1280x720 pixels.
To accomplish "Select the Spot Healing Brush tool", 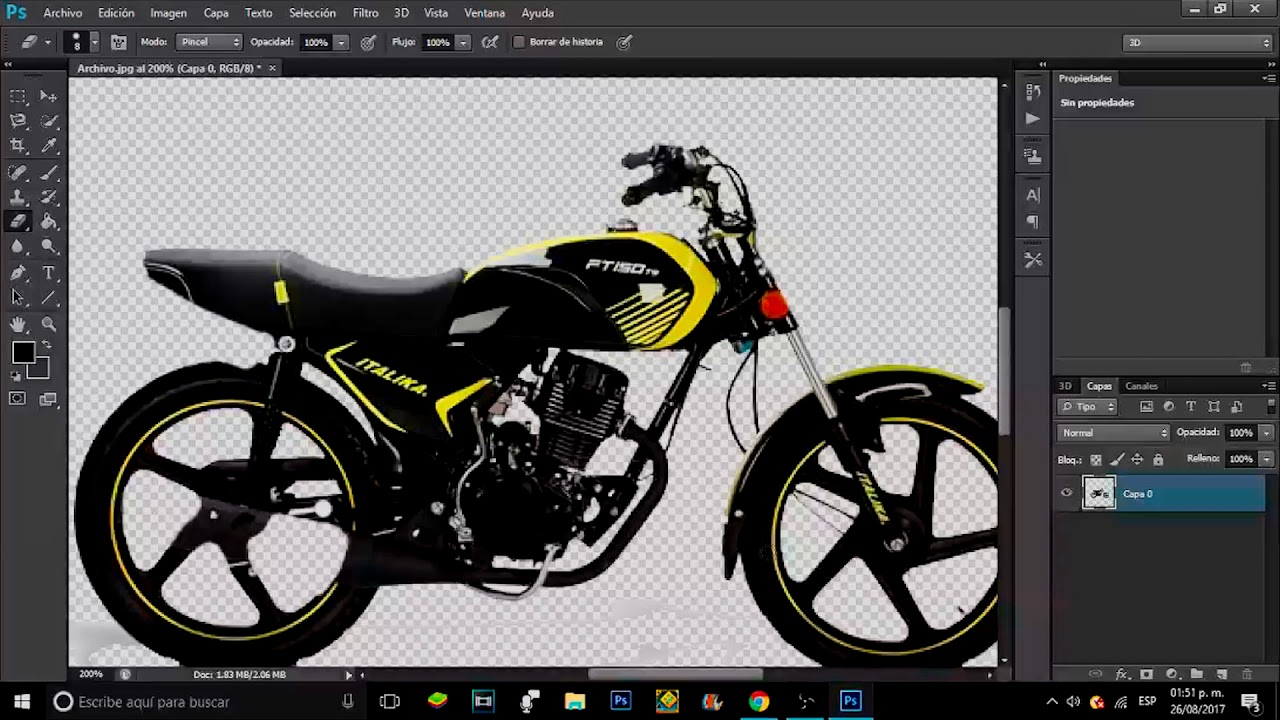I will pyautogui.click(x=18, y=173).
